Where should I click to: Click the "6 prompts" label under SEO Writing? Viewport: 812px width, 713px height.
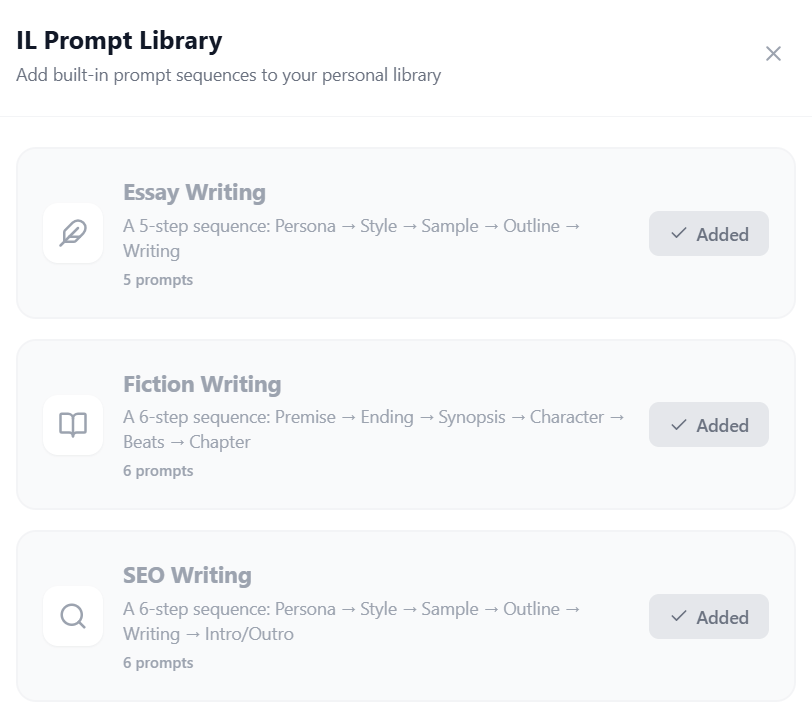tap(158, 663)
